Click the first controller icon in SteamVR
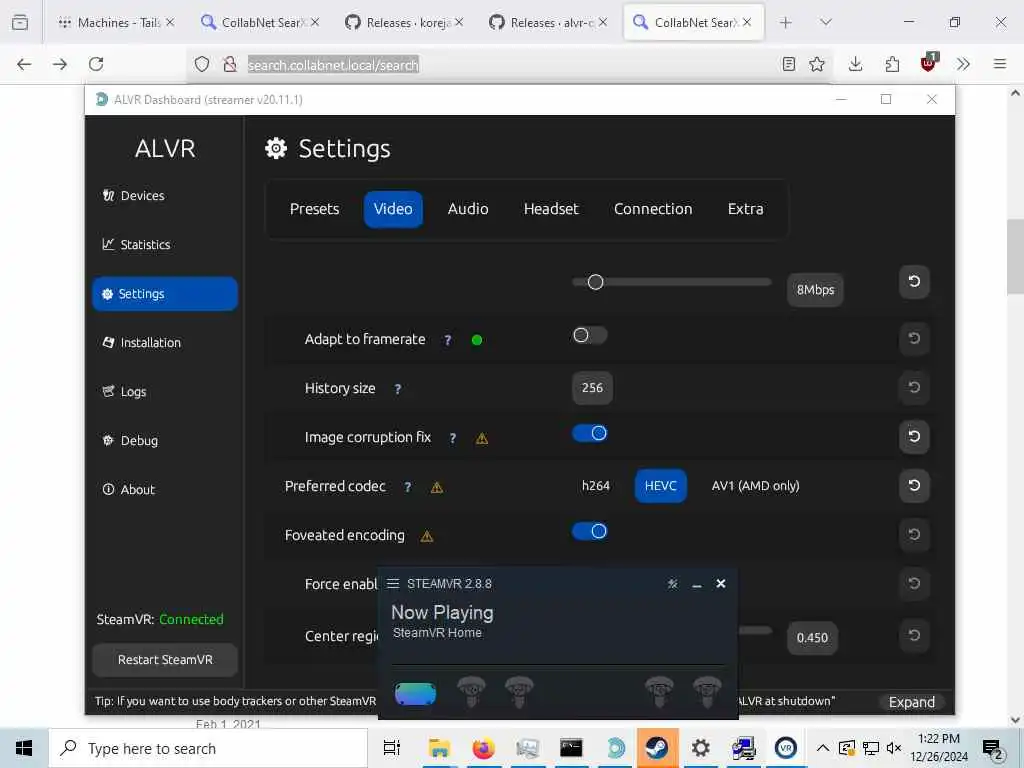The image size is (1024, 768). (471, 692)
